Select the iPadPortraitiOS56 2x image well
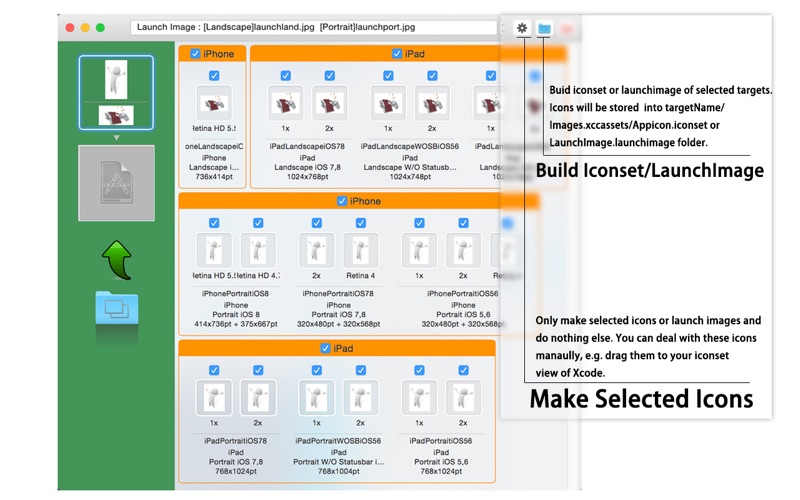This screenshot has width=800, height=500. coord(463,397)
